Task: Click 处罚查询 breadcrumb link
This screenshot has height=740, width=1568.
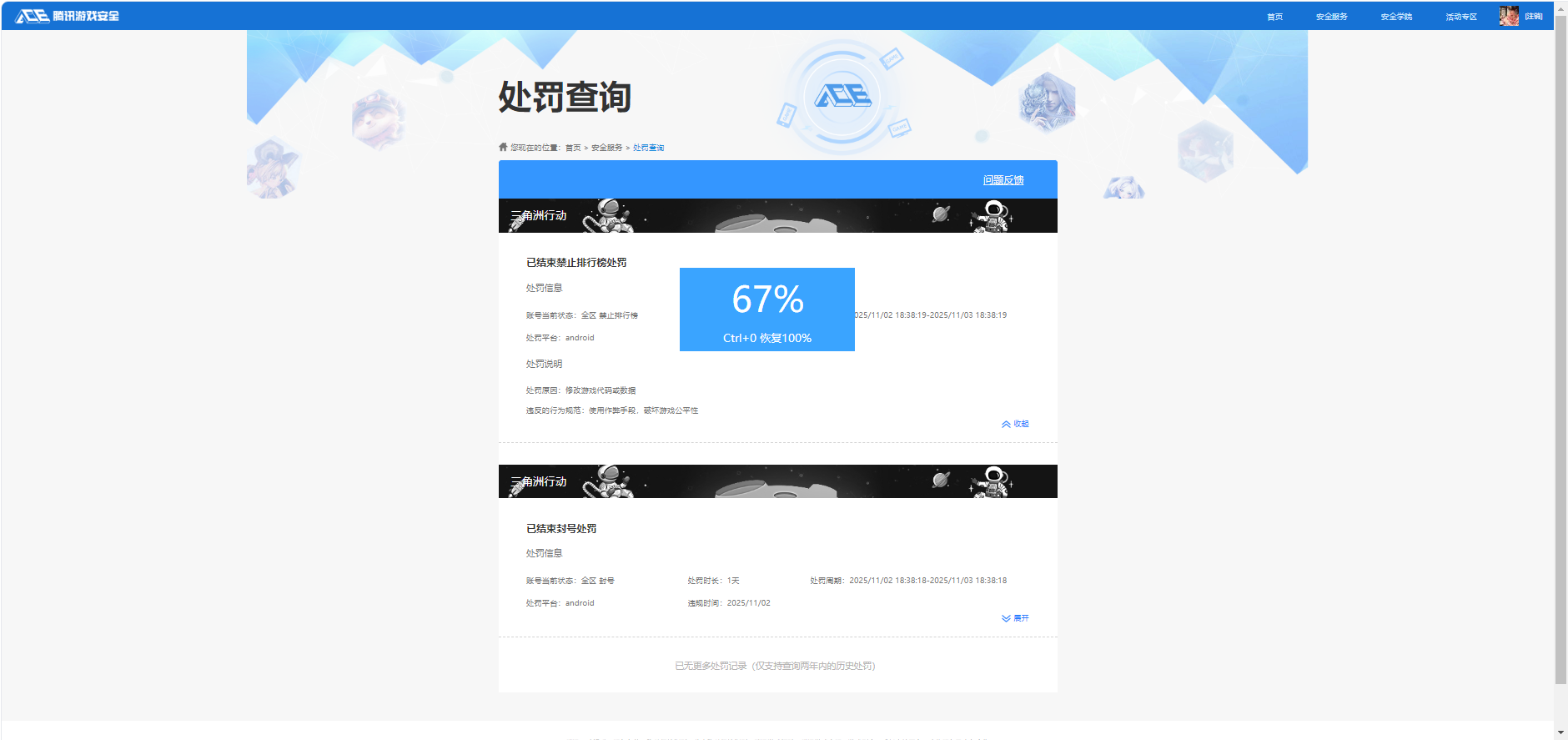Action: tap(649, 148)
